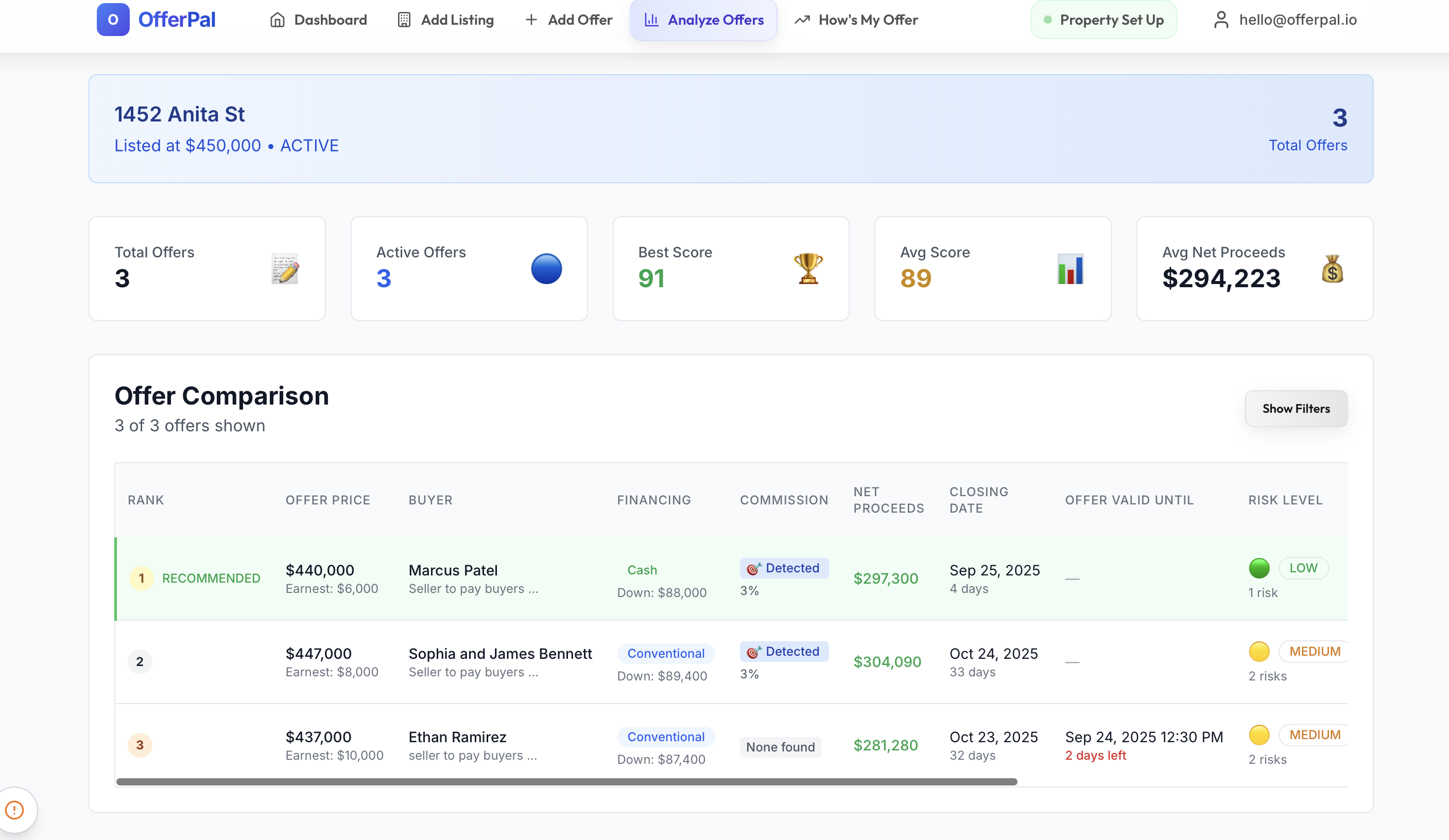Viewport: 1449px width, 840px height.
Task: Select the Dashboard home icon
Action: pyautogui.click(x=278, y=20)
